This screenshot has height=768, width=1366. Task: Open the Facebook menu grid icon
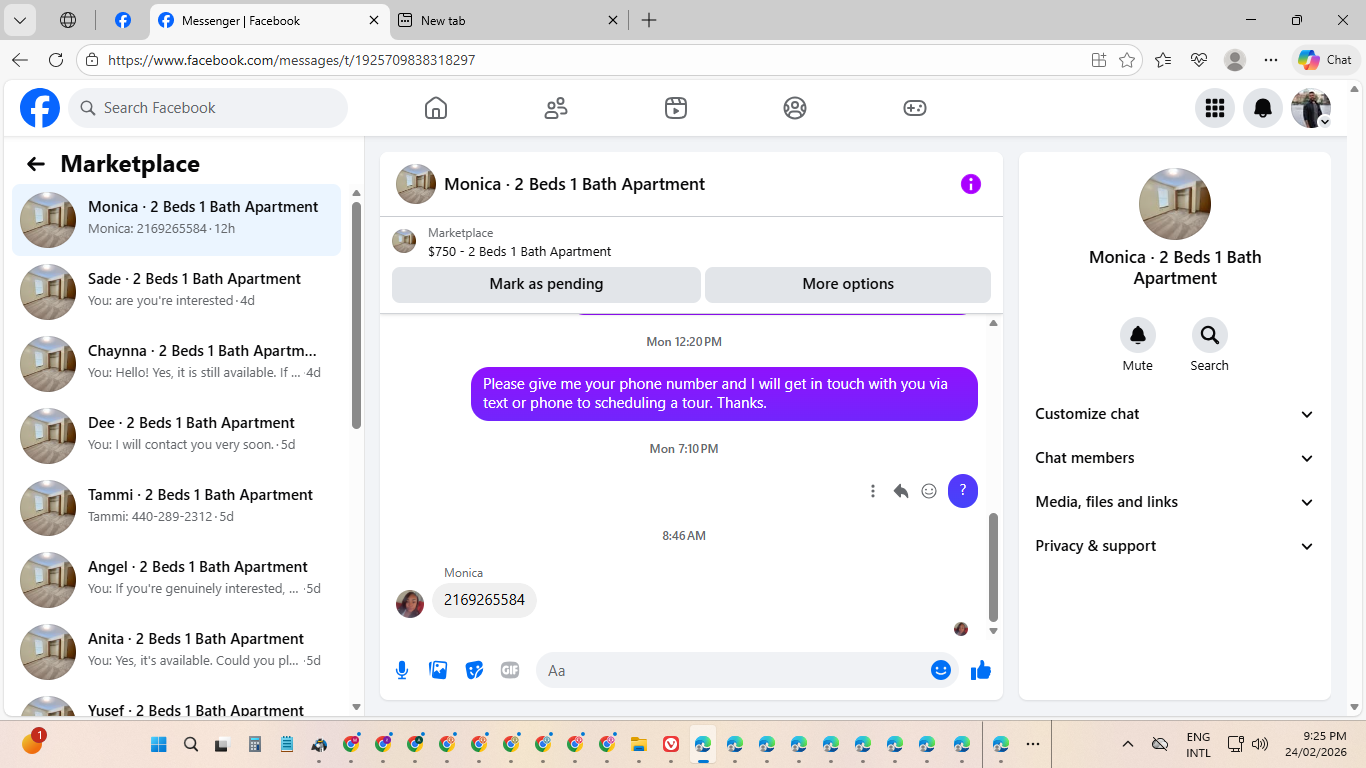(x=1215, y=108)
